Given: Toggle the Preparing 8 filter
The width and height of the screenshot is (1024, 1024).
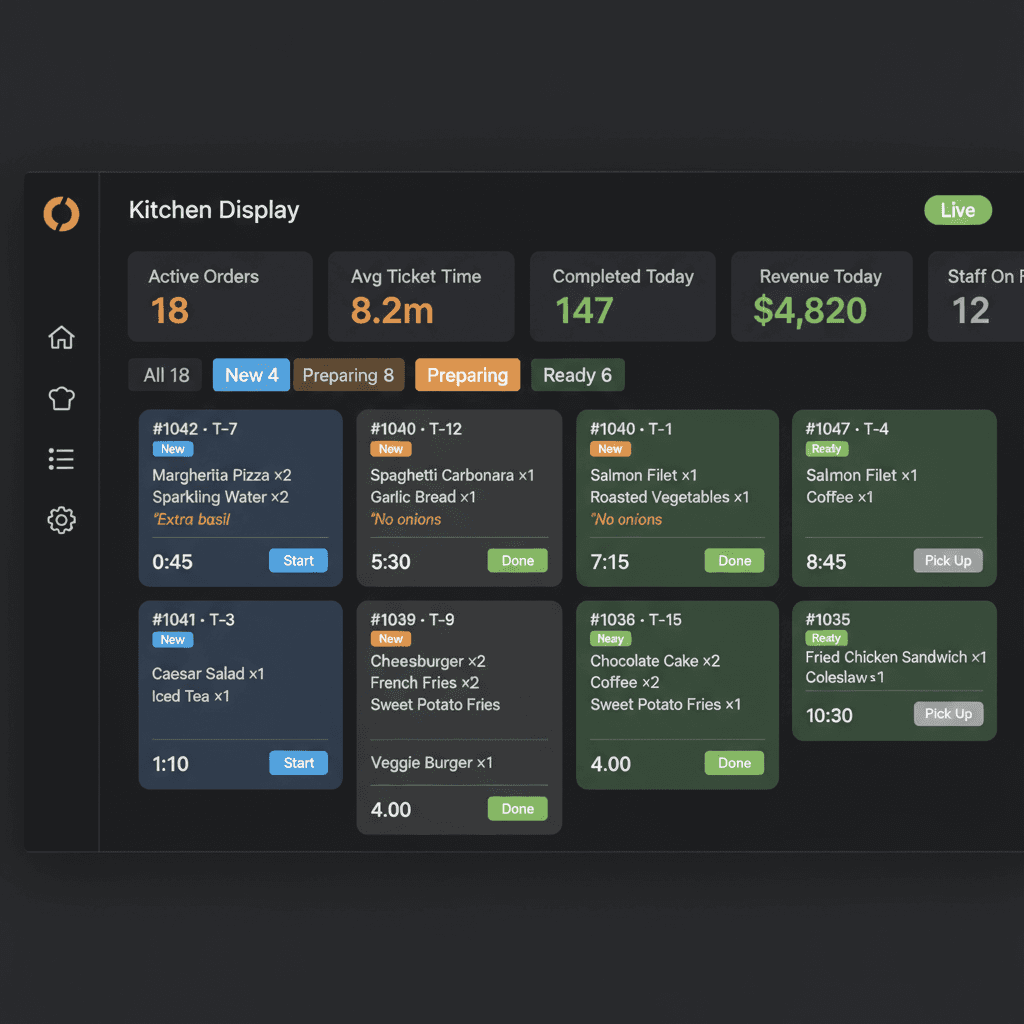Looking at the screenshot, I should (348, 375).
